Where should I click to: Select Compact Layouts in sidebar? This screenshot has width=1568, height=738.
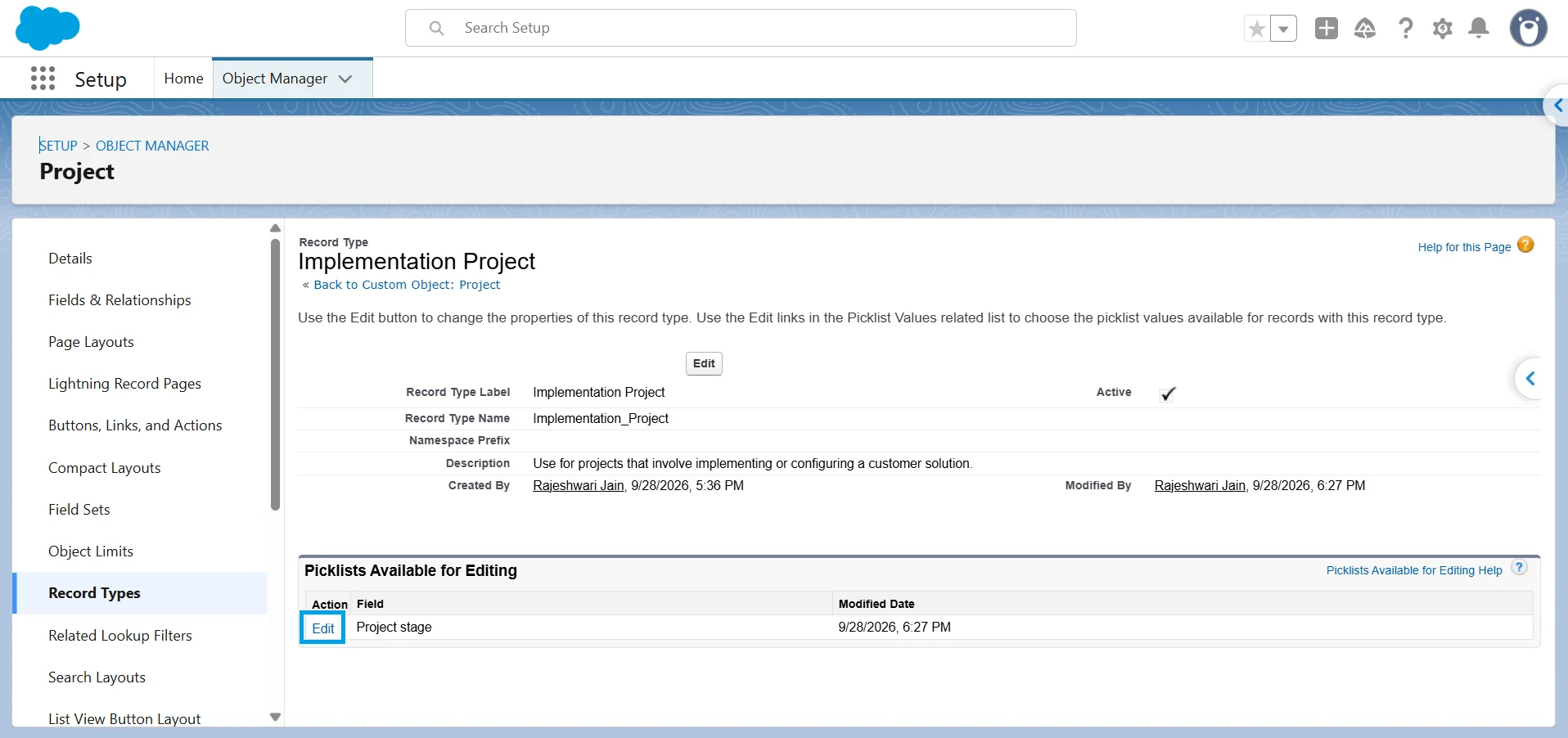[105, 468]
